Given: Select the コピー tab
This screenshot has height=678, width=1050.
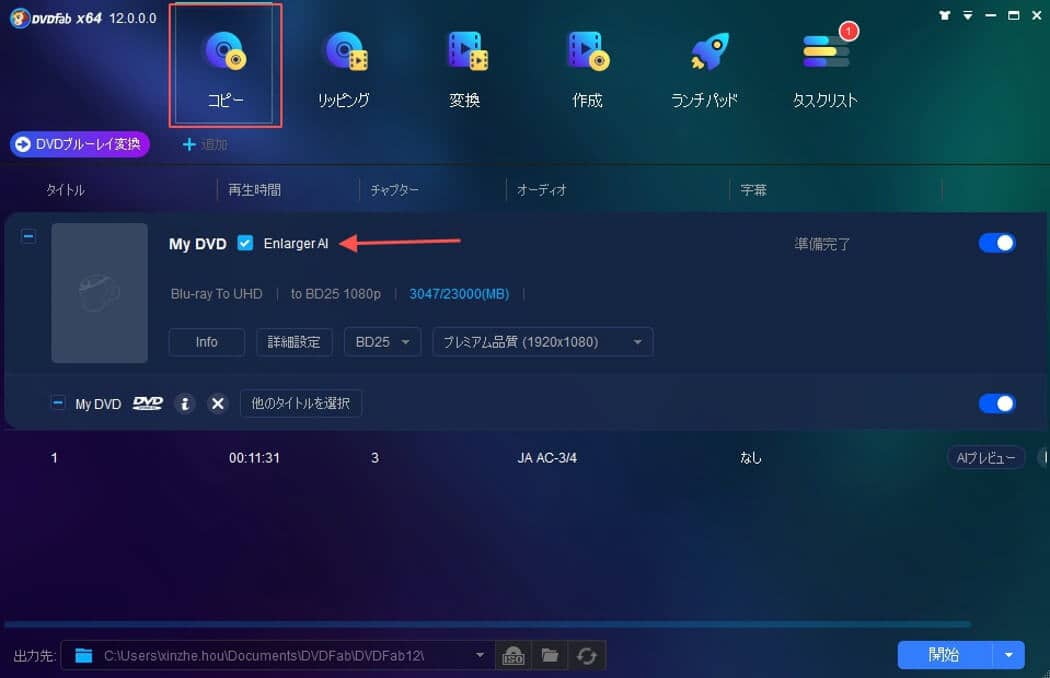Looking at the screenshot, I should (x=225, y=65).
